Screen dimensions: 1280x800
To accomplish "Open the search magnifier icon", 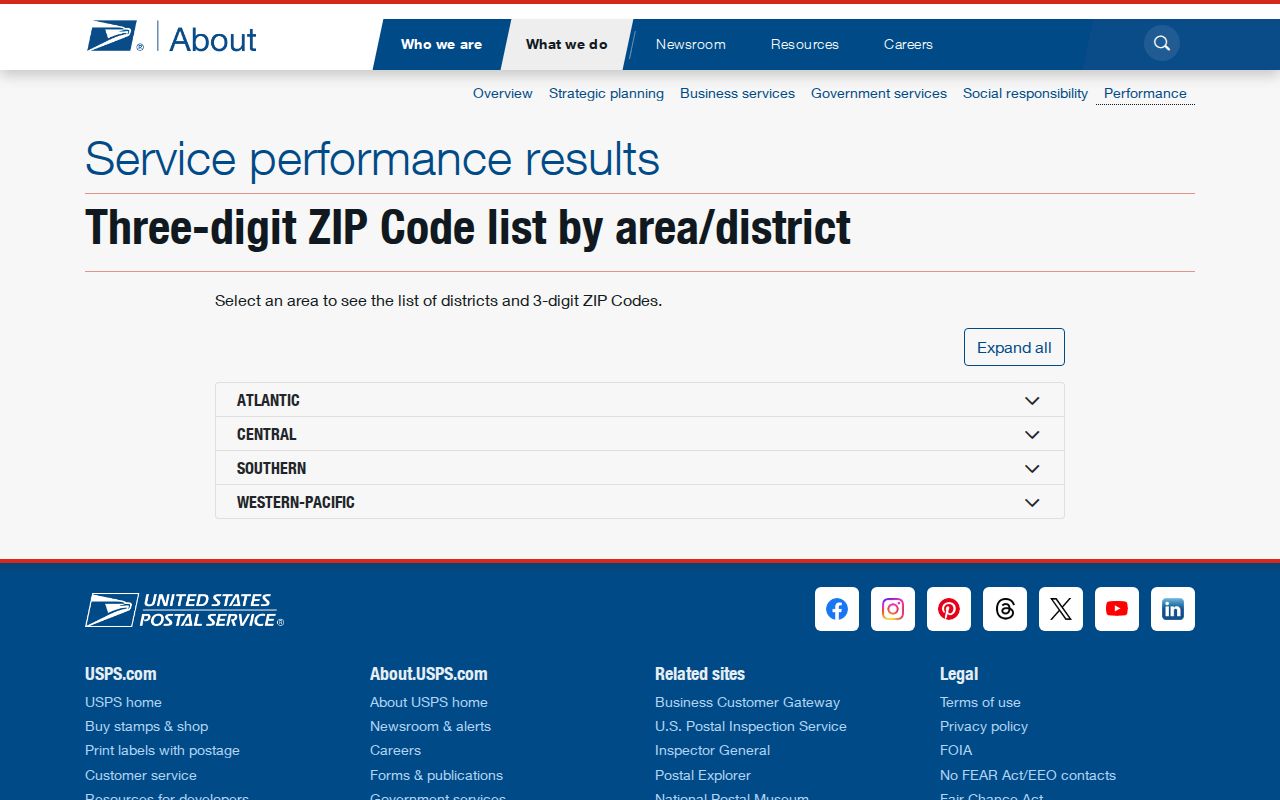I will tap(1162, 43).
